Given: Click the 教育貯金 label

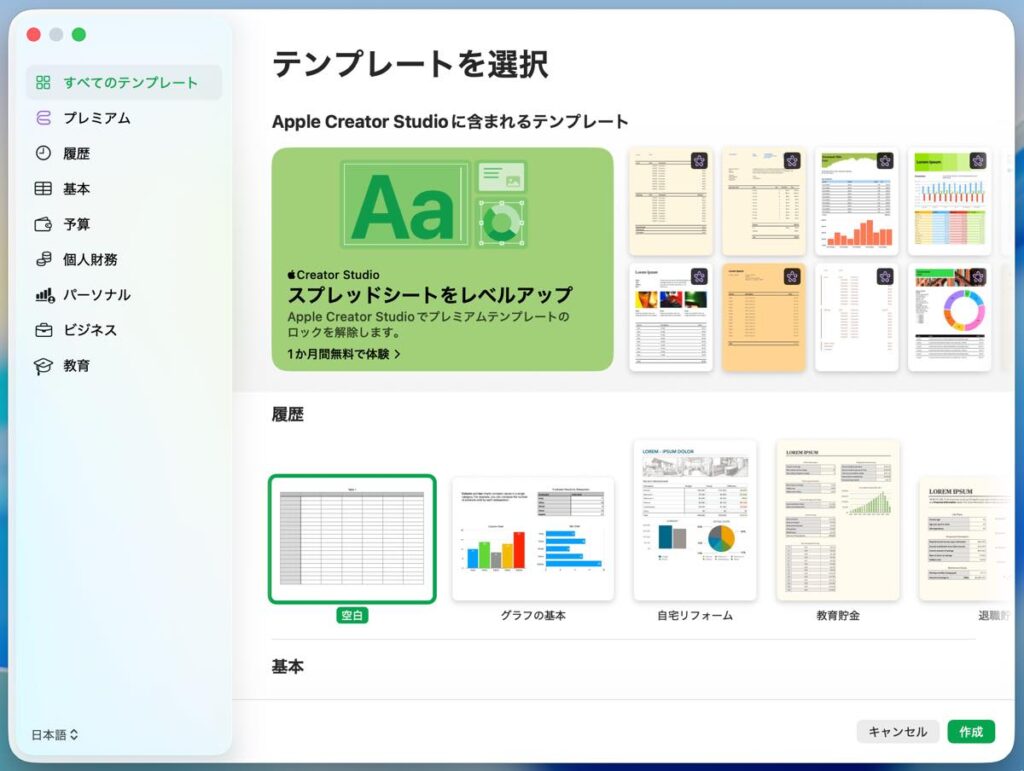Looking at the screenshot, I should [838, 615].
